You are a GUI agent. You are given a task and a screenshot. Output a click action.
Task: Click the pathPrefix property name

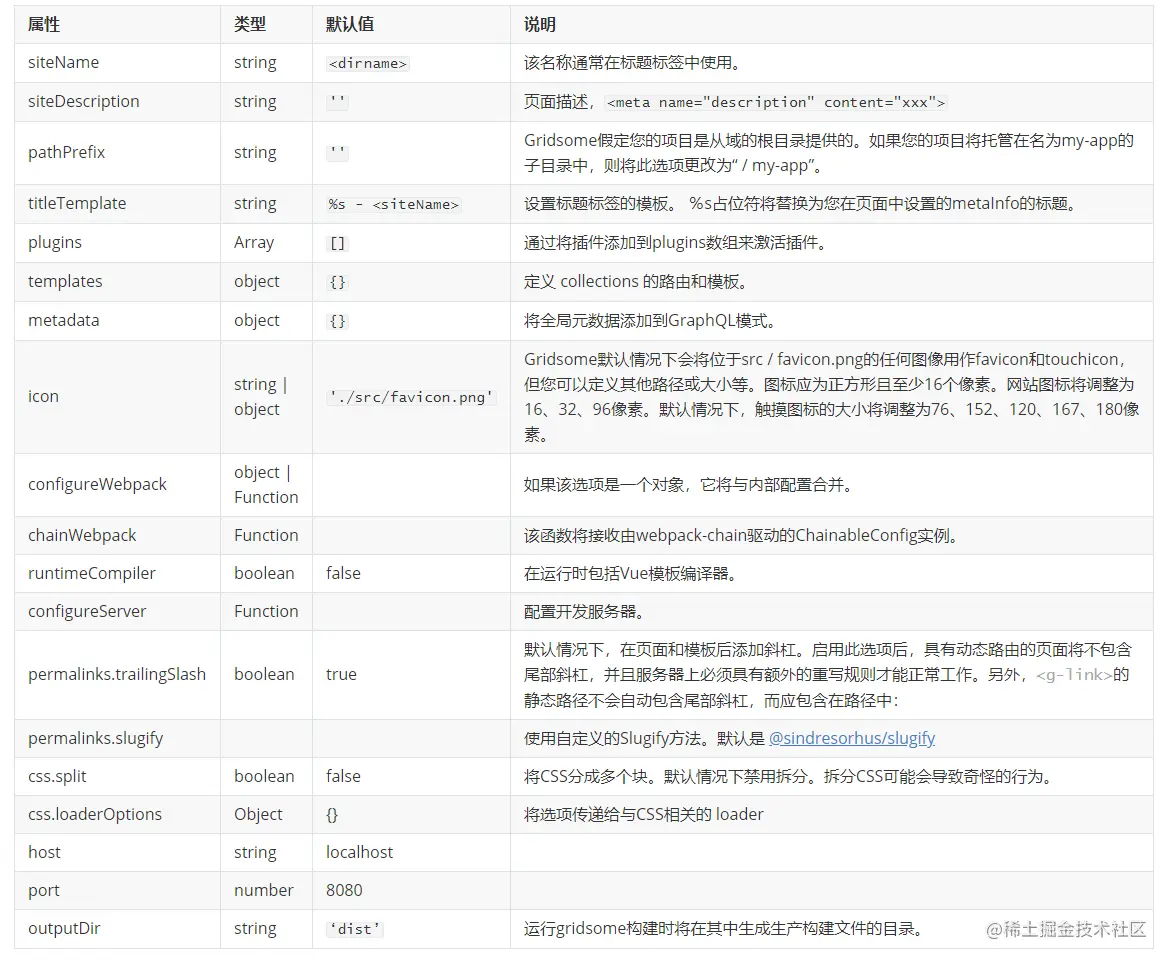click(x=67, y=152)
